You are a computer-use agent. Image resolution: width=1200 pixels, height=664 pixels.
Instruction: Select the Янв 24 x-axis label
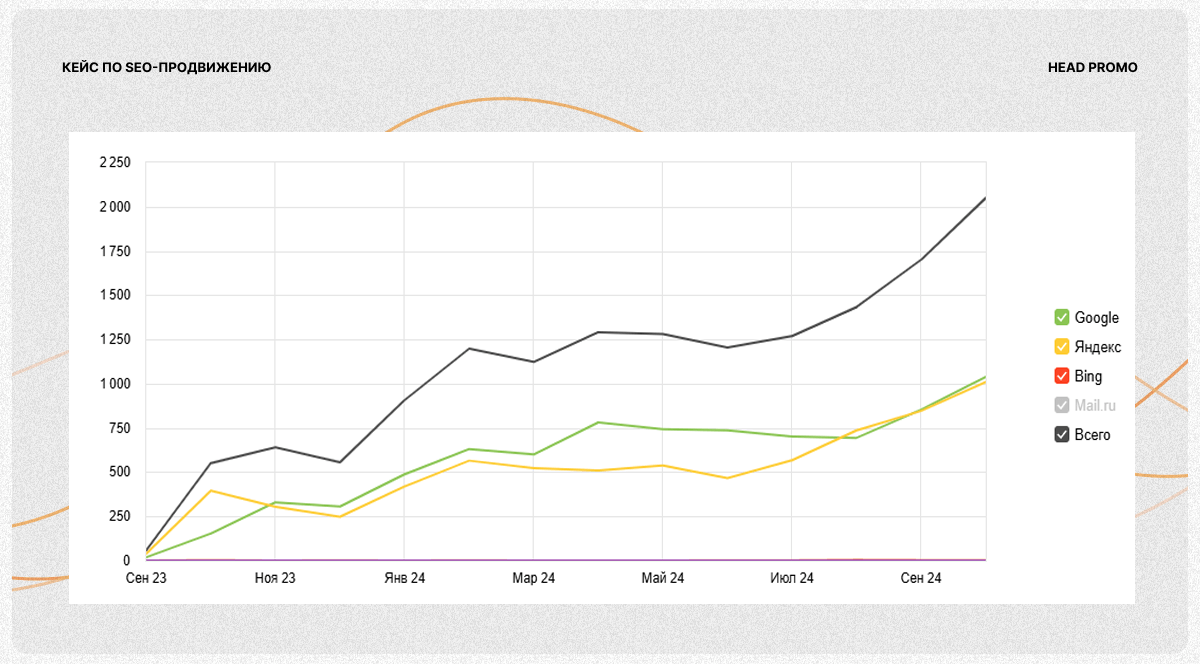[404, 578]
